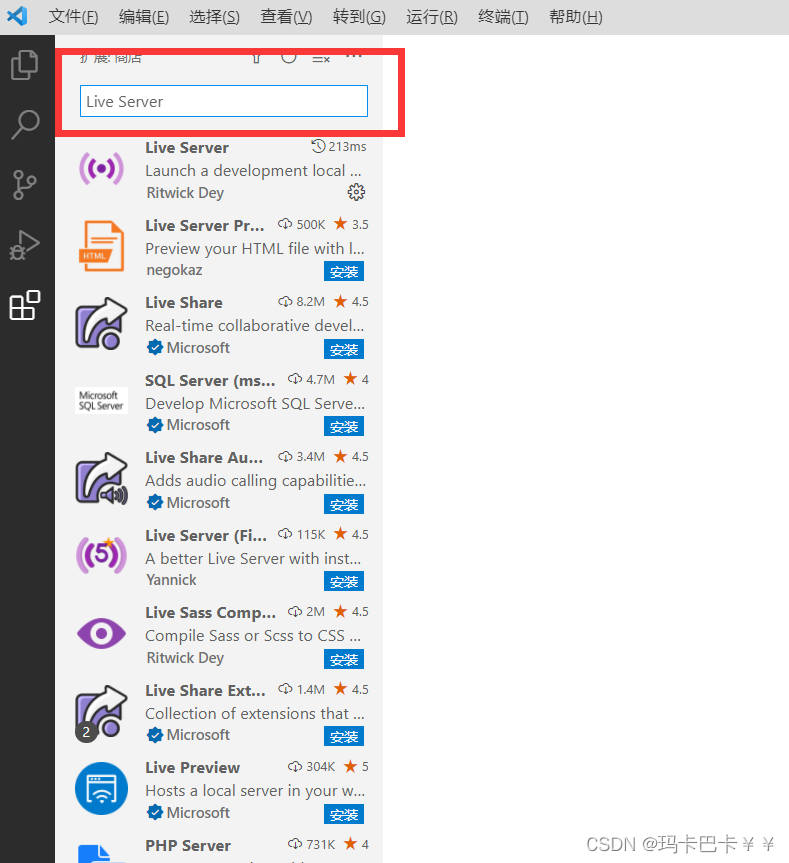
Task: Open the 运行(R) menu
Action: click(432, 17)
